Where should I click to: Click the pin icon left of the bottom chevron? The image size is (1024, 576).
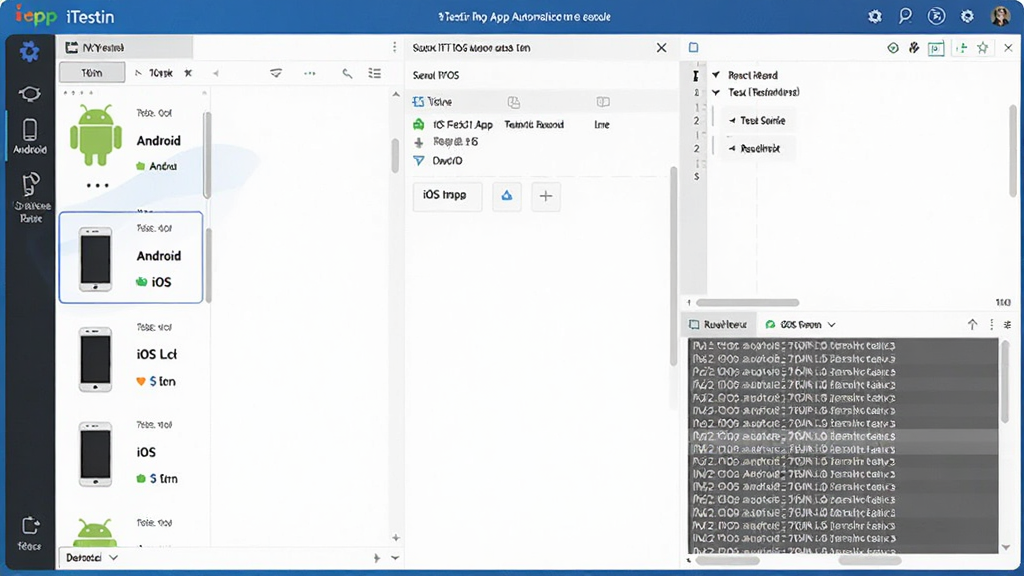coord(376,558)
